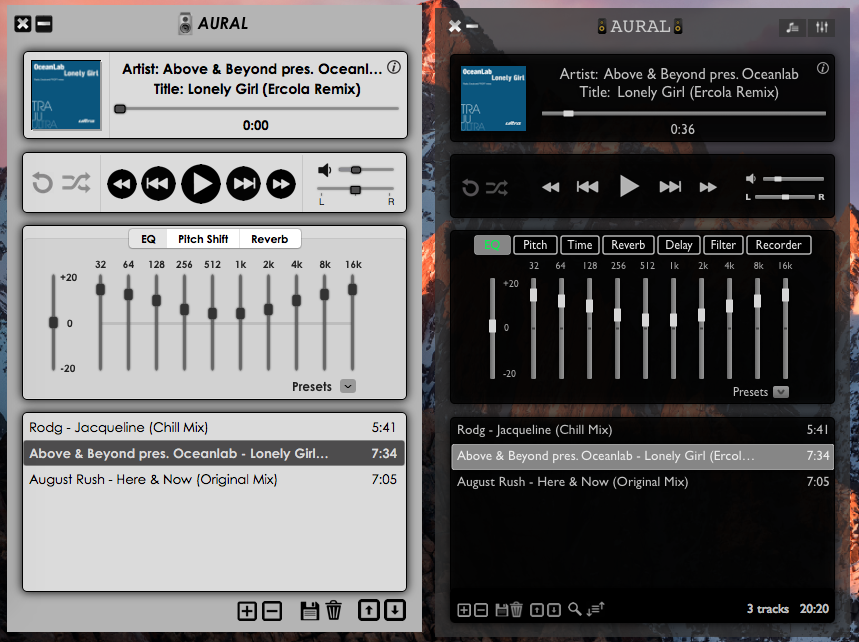The image size is (859, 642).
Task: Toggle repeat mode in light window
Action: (42, 183)
